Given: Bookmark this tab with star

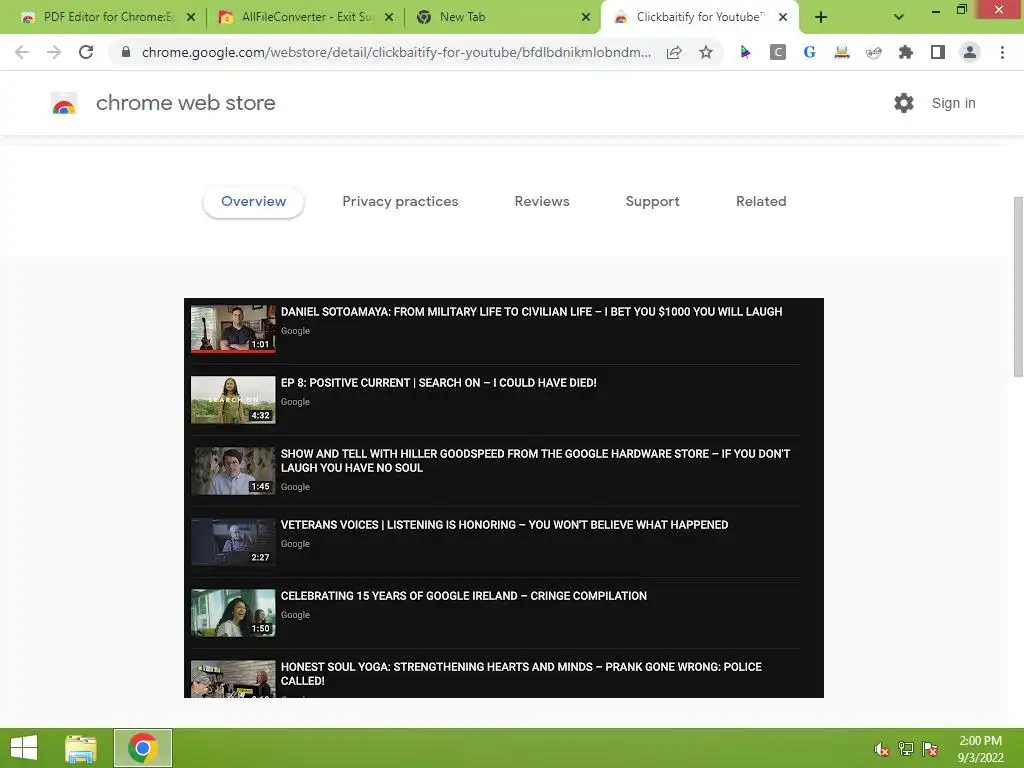Looking at the screenshot, I should (x=706, y=52).
